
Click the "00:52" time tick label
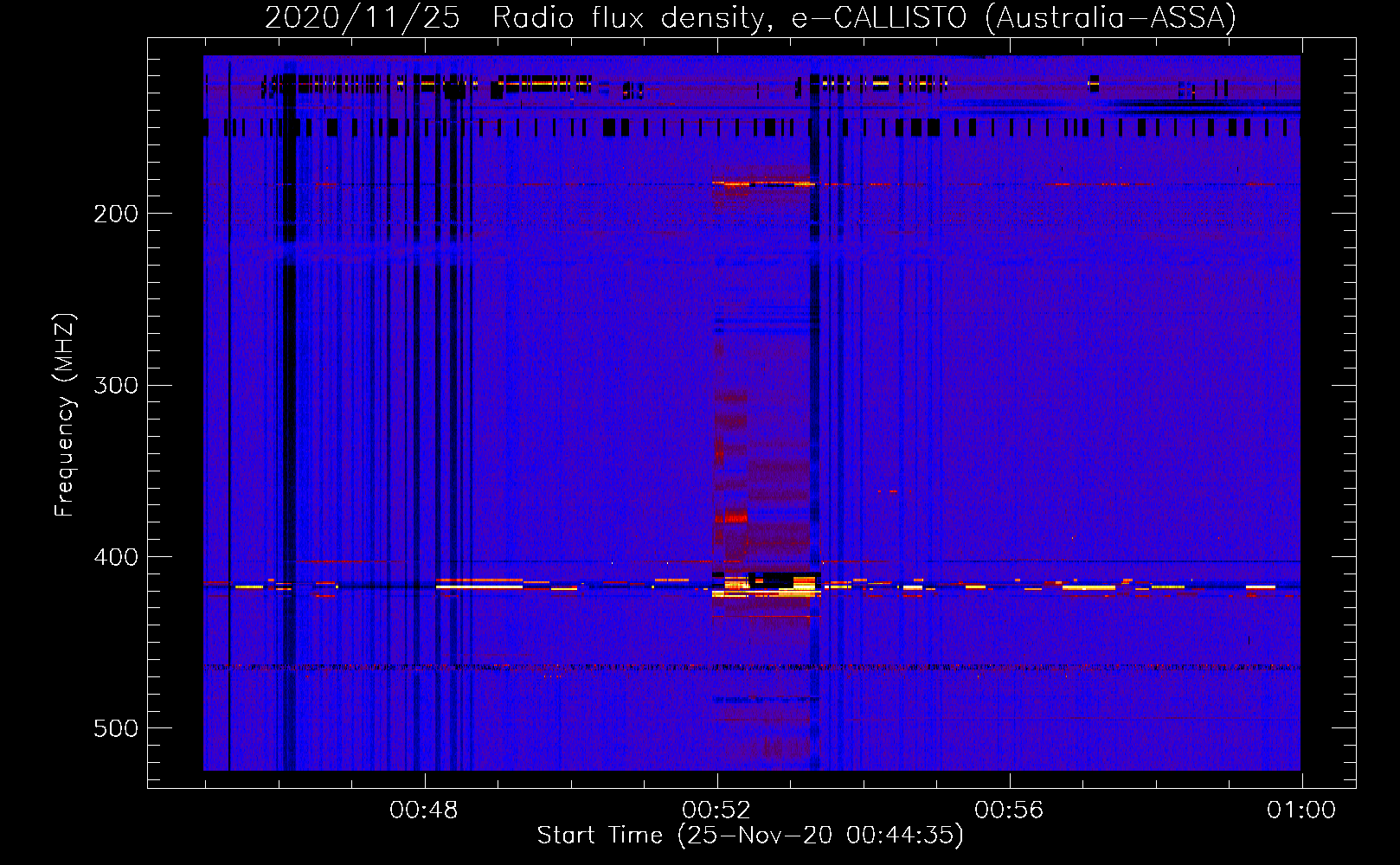716,811
